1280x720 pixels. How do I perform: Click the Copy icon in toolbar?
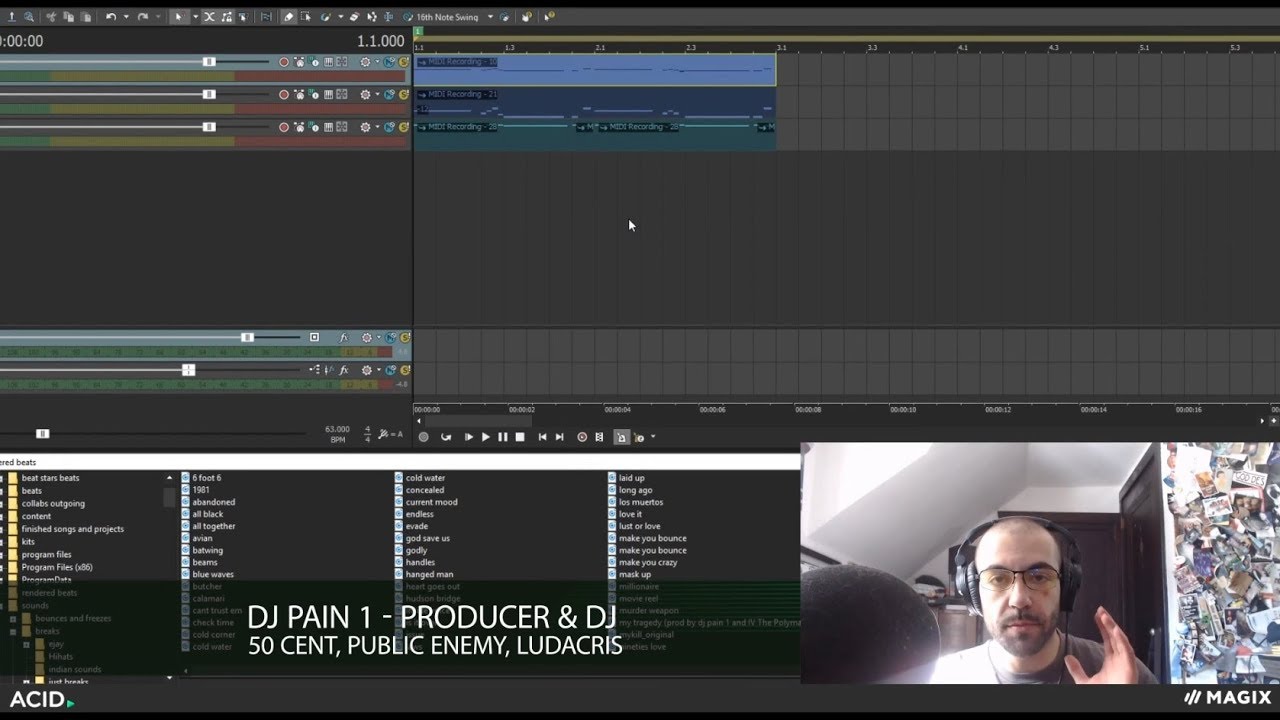(x=68, y=17)
